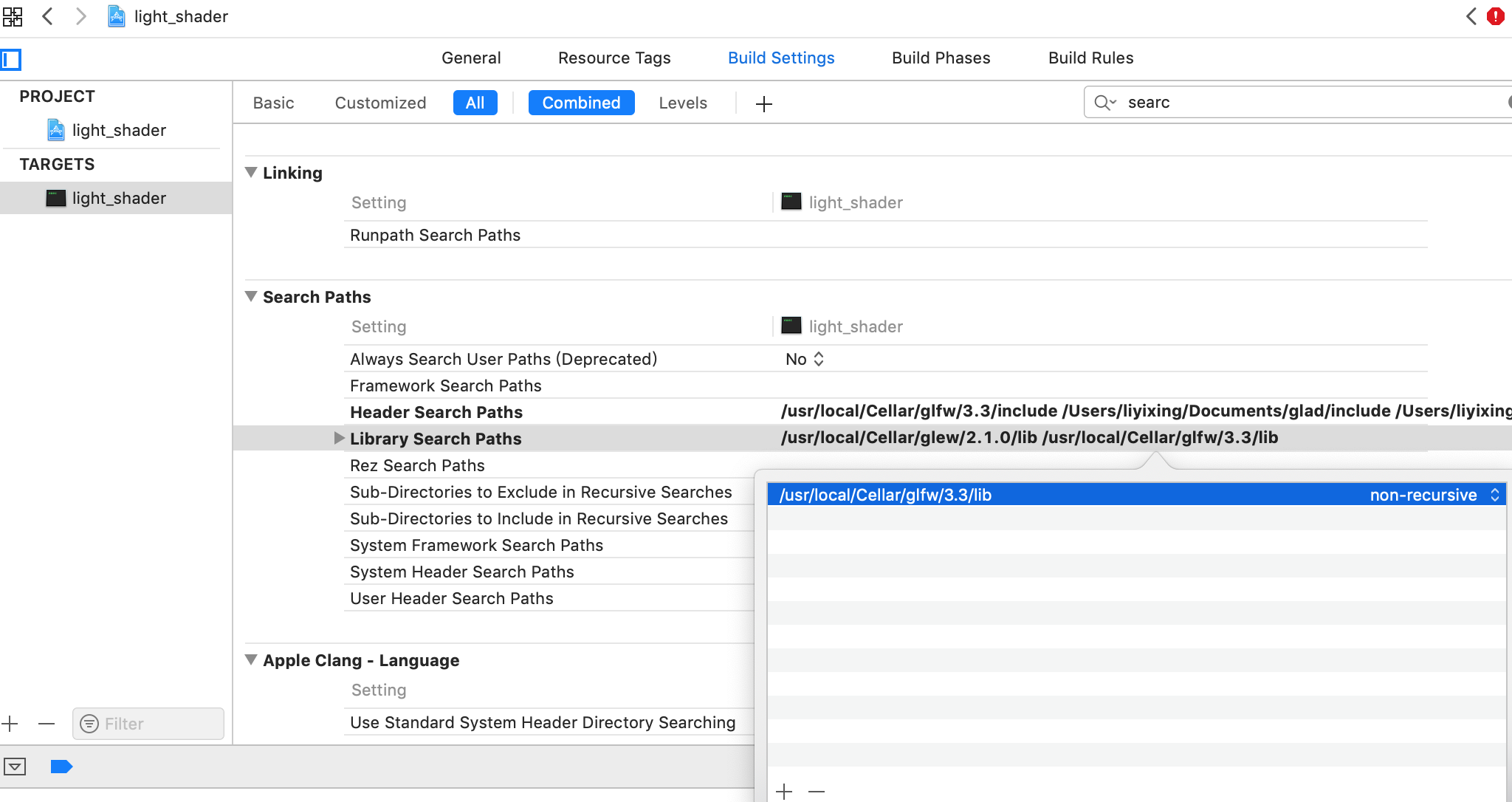Select the light_shader project item

coord(118,130)
